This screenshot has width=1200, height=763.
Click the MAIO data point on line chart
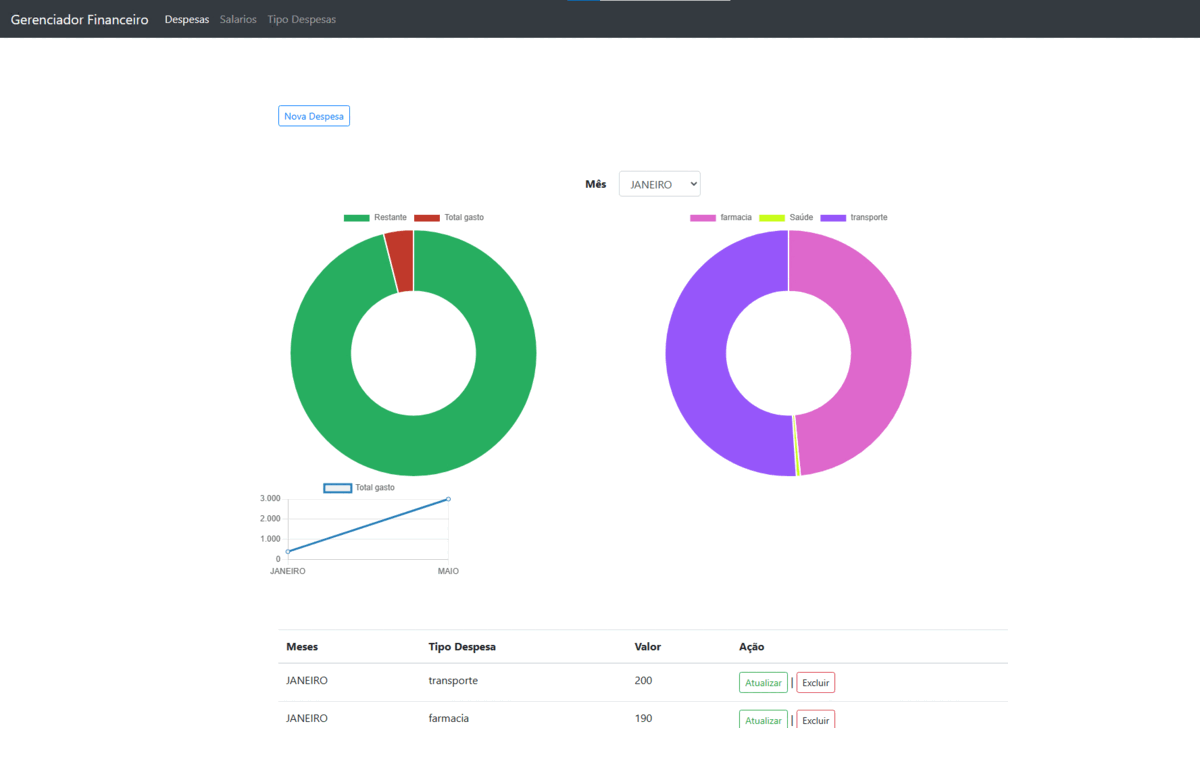coord(447,497)
